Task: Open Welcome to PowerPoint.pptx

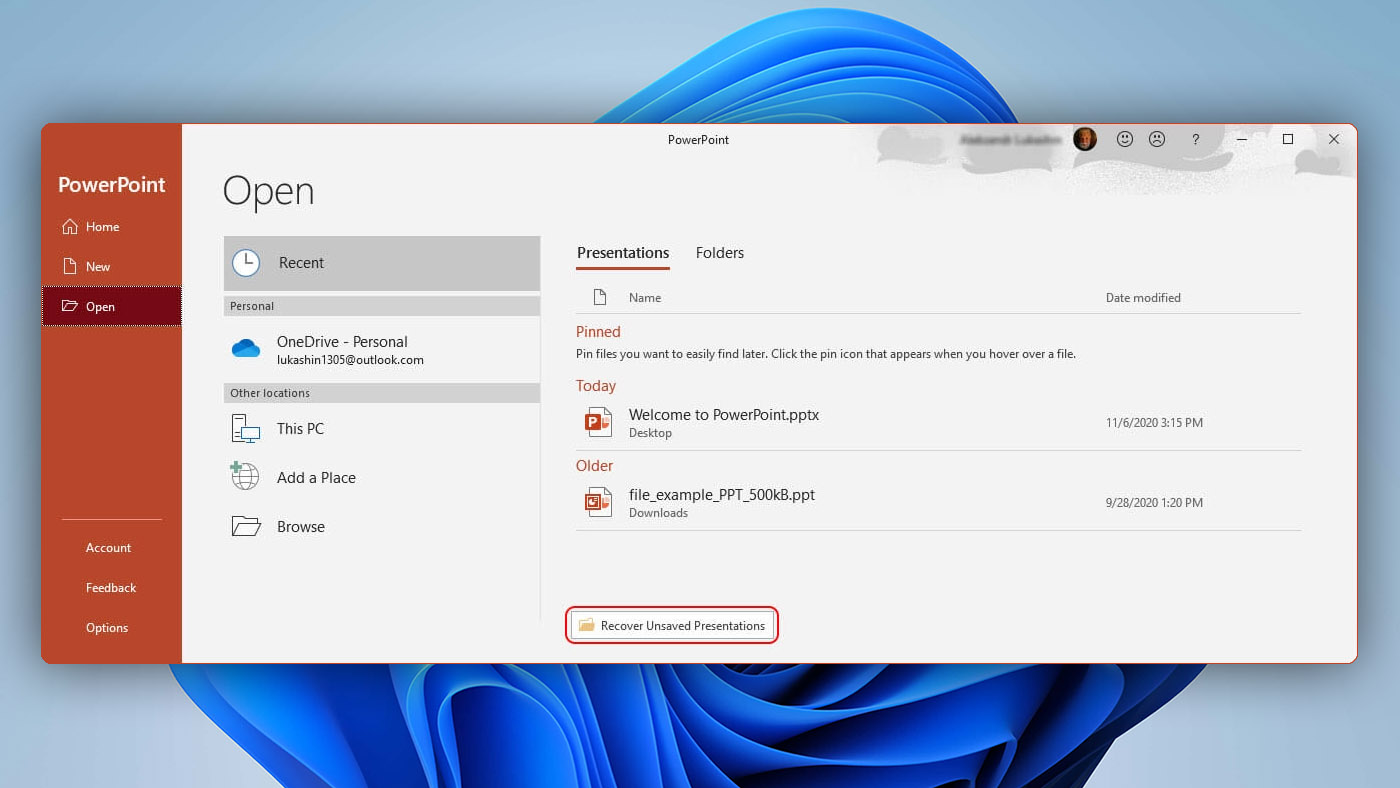Action: 938,423
